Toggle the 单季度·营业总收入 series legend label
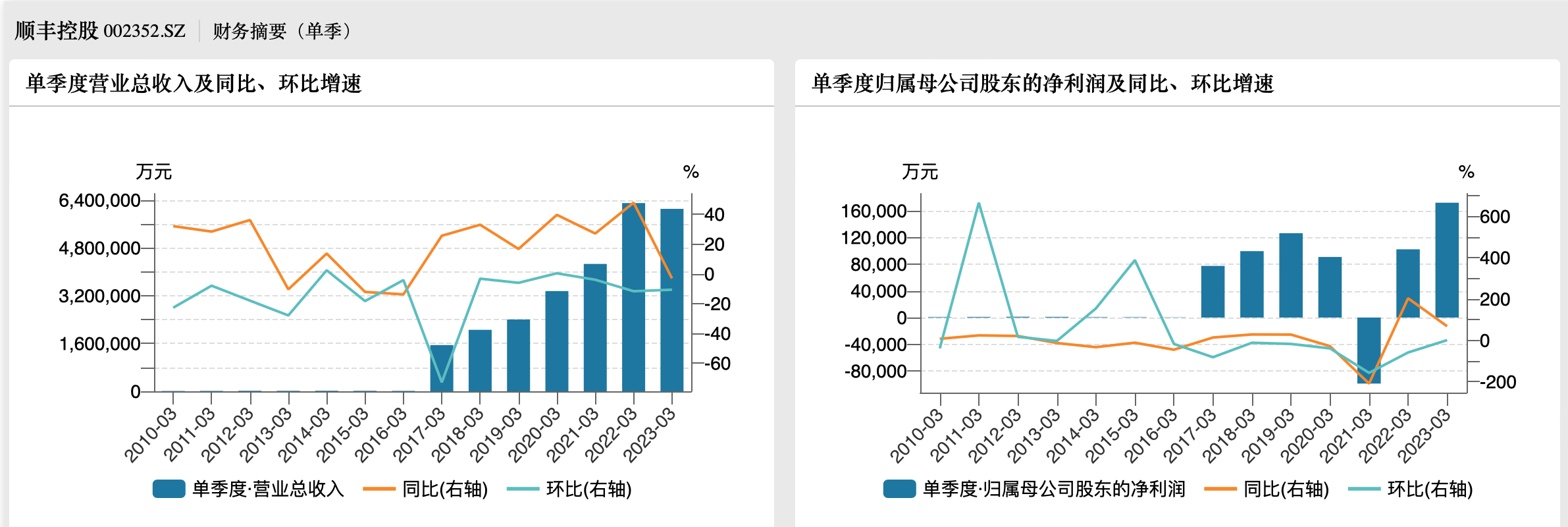 coord(268,489)
